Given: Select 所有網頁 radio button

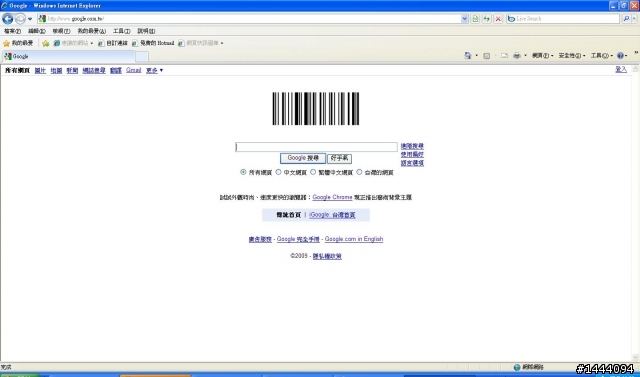Looking at the screenshot, I should click(x=243, y=172).
